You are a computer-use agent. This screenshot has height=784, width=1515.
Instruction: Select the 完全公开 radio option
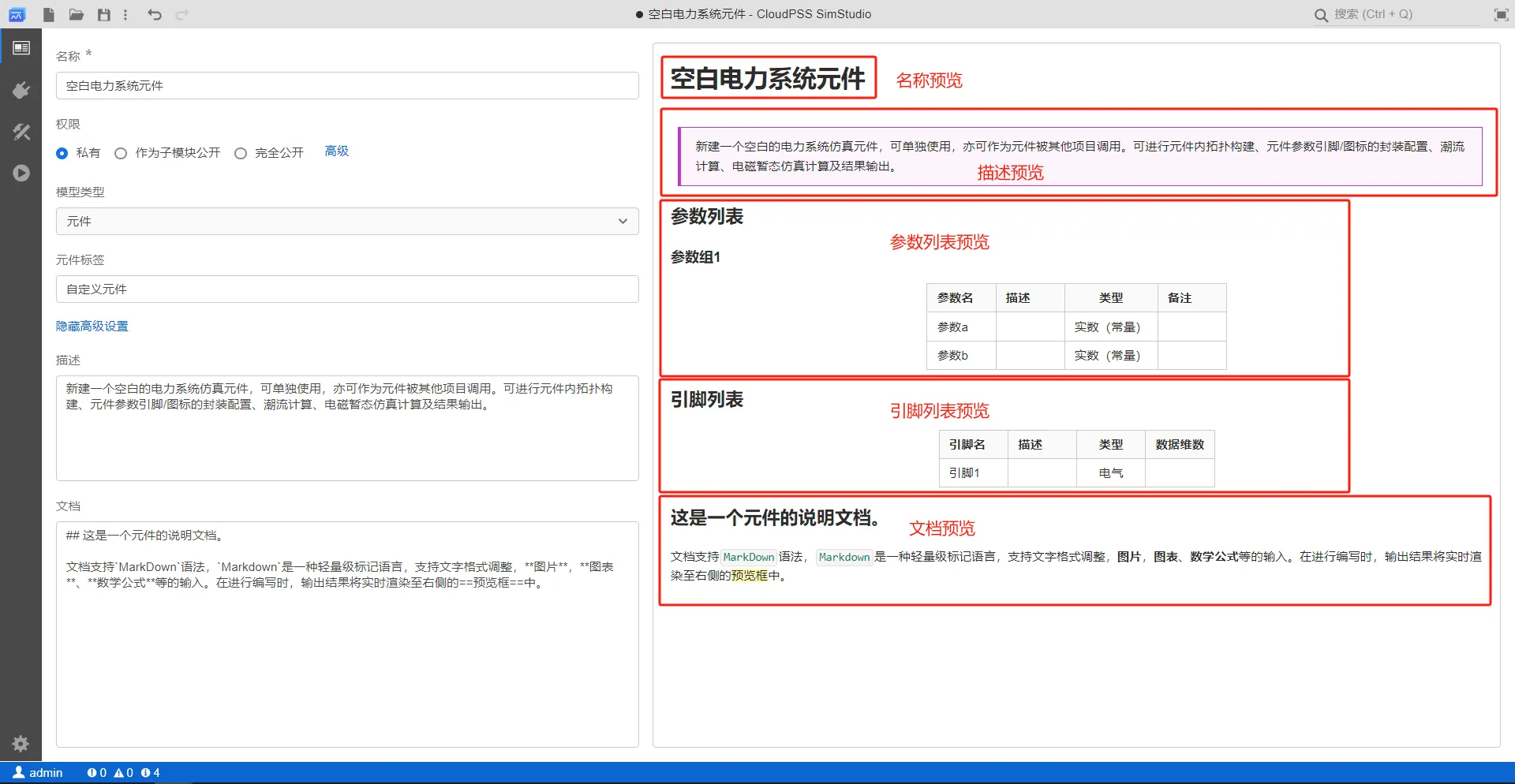tap(241, 153)
